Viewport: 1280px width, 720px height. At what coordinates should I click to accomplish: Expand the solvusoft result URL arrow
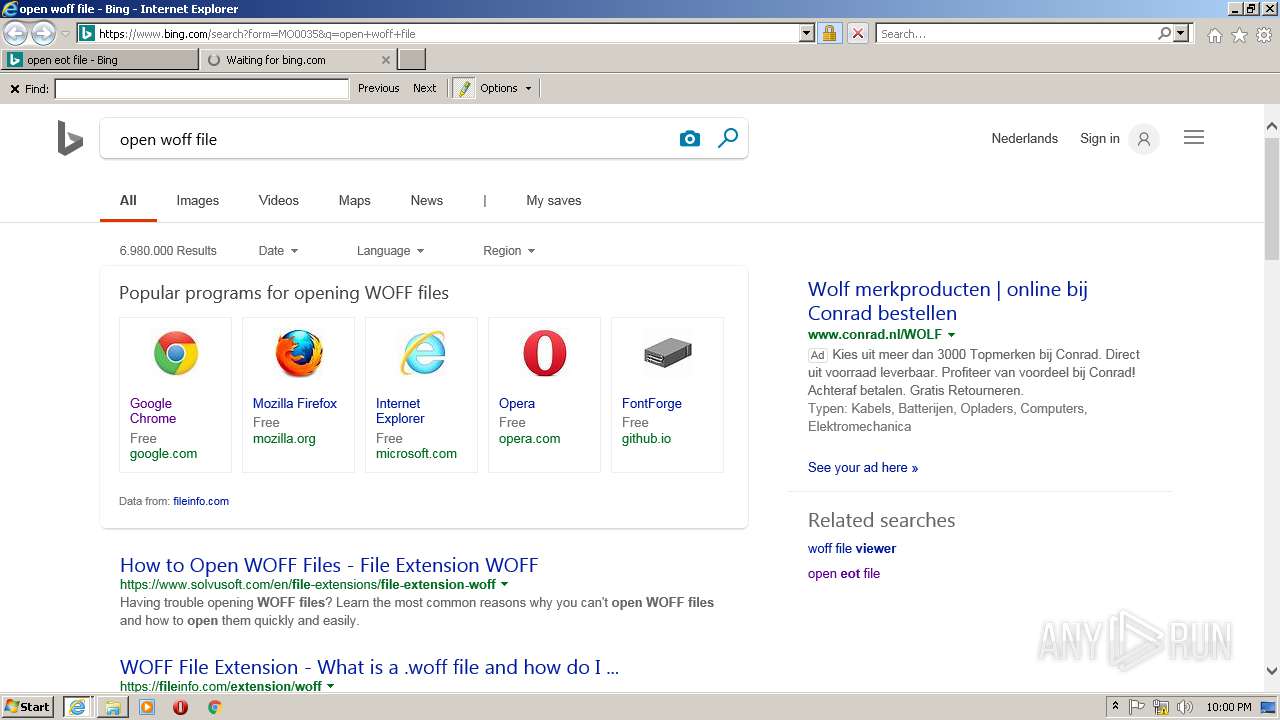point(504,585)
